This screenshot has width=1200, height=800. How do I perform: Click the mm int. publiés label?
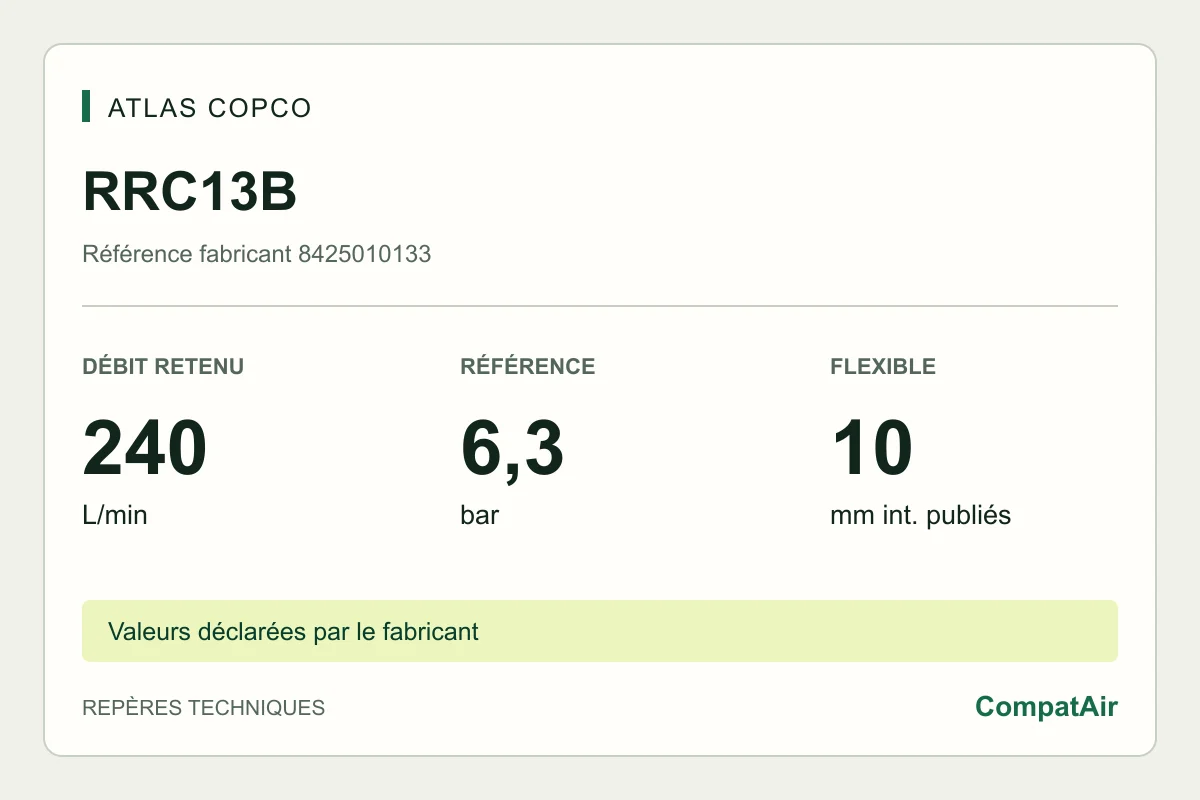pos(920,516)
